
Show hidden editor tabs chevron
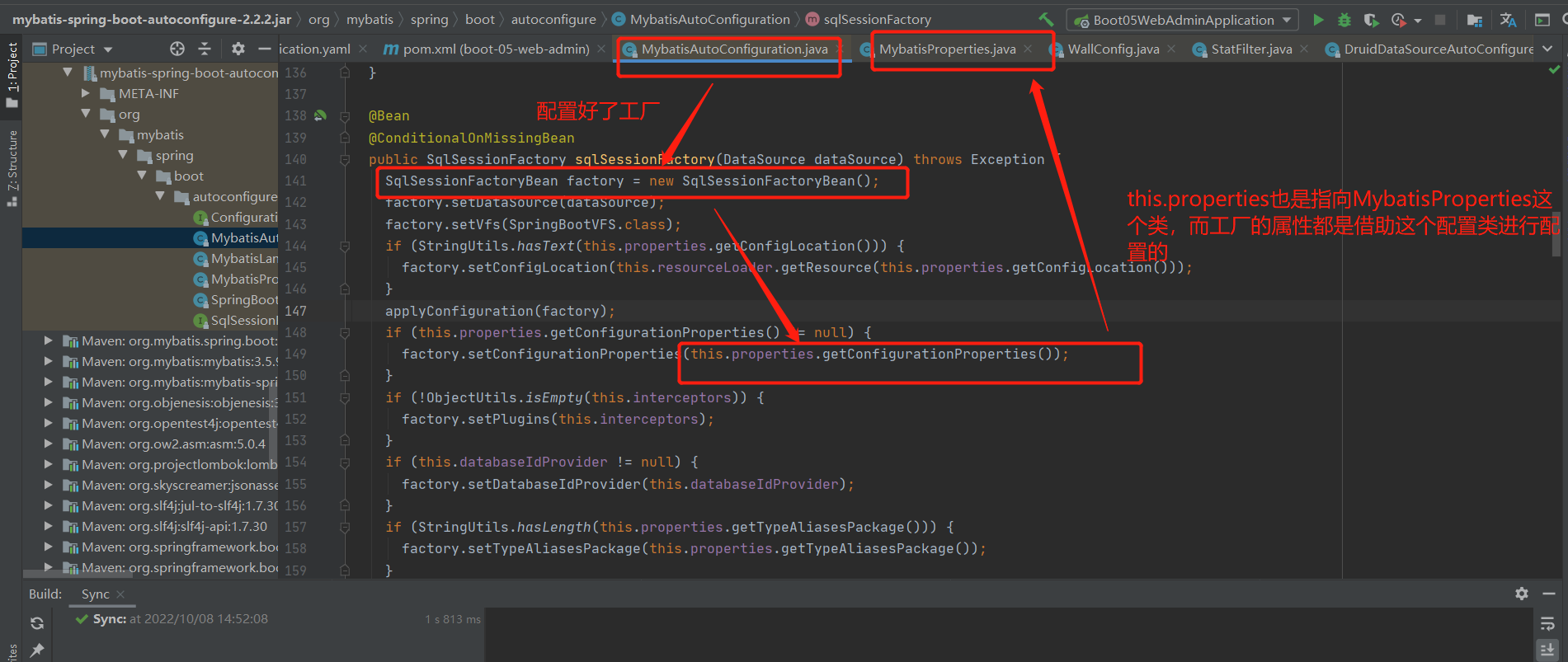(1548, 49)
